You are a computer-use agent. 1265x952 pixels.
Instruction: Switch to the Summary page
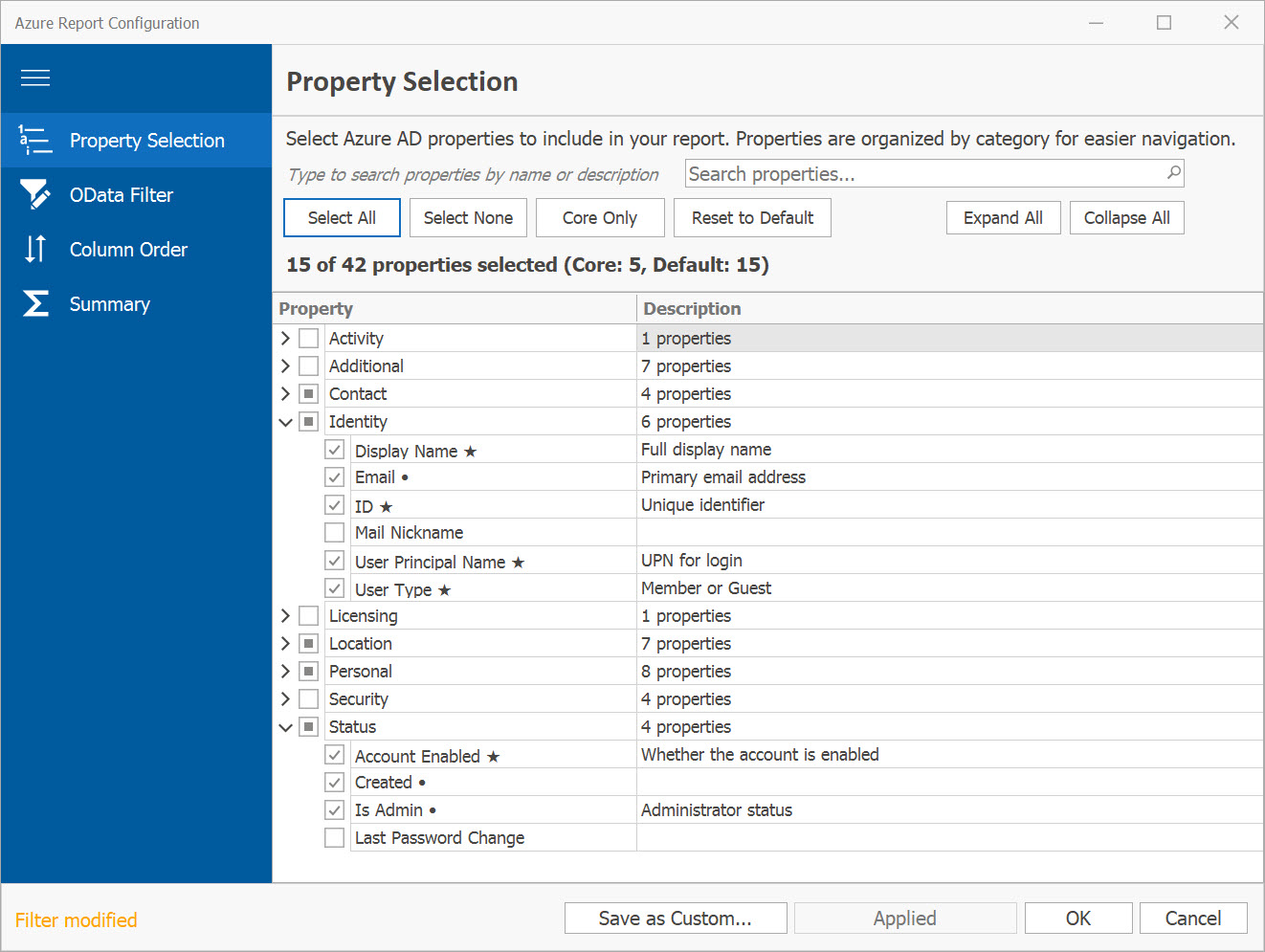click(x=110, y=304)
